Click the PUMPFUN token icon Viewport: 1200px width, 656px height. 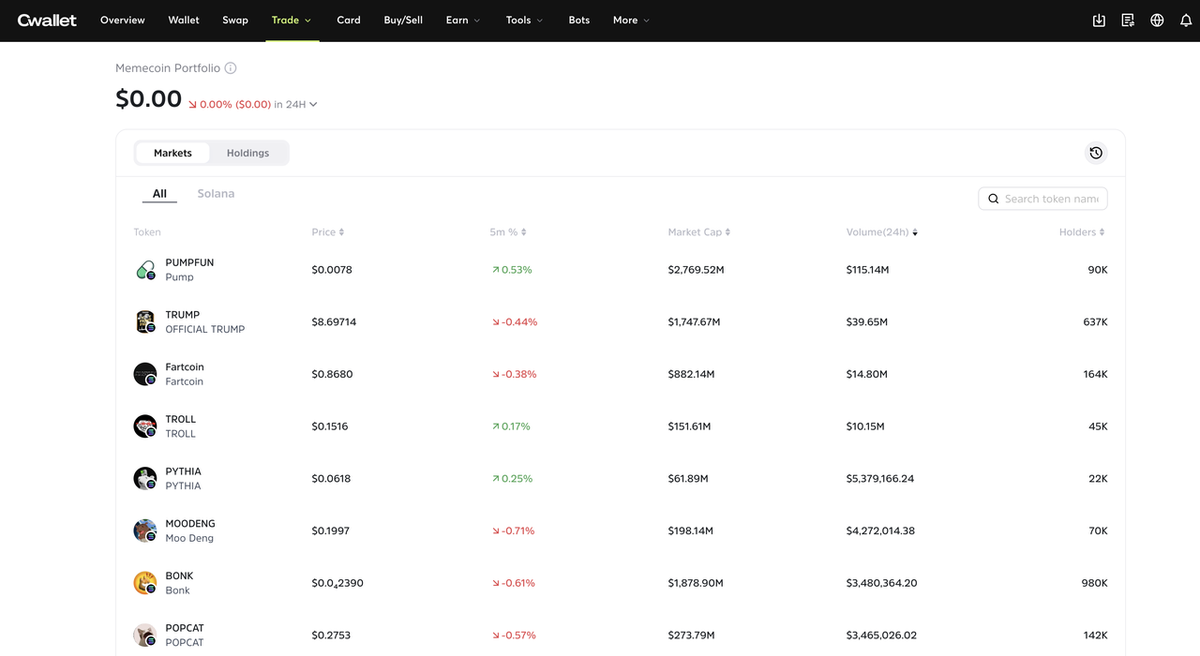coord(145,270)
